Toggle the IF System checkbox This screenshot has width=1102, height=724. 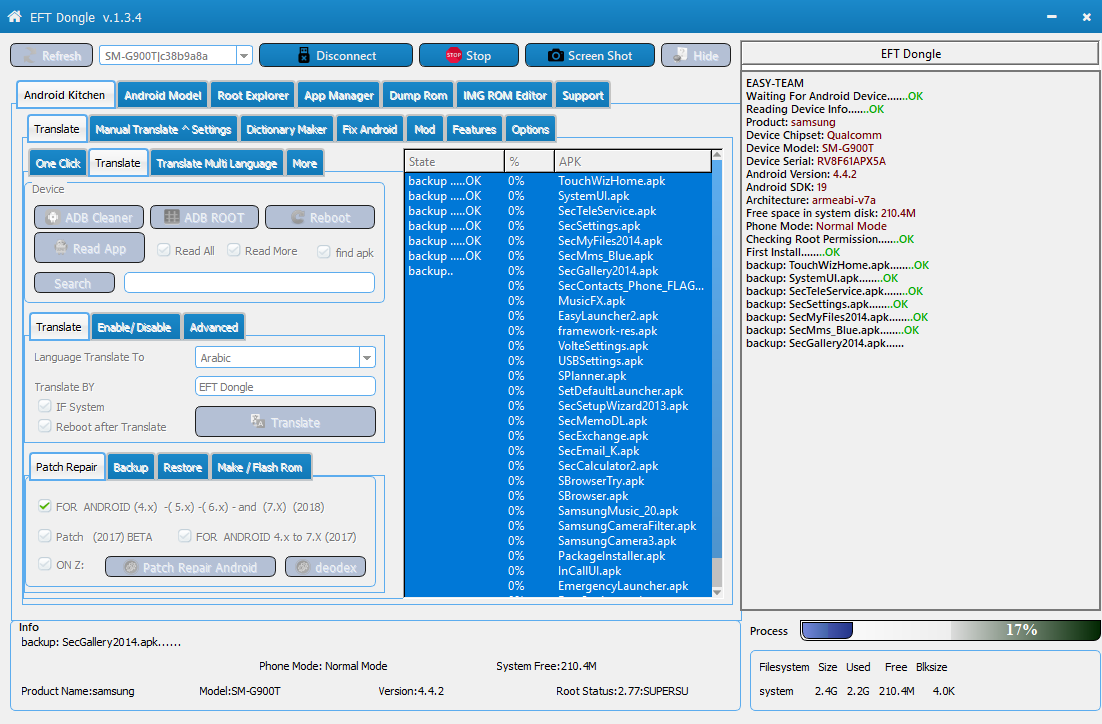coord(45,406)
